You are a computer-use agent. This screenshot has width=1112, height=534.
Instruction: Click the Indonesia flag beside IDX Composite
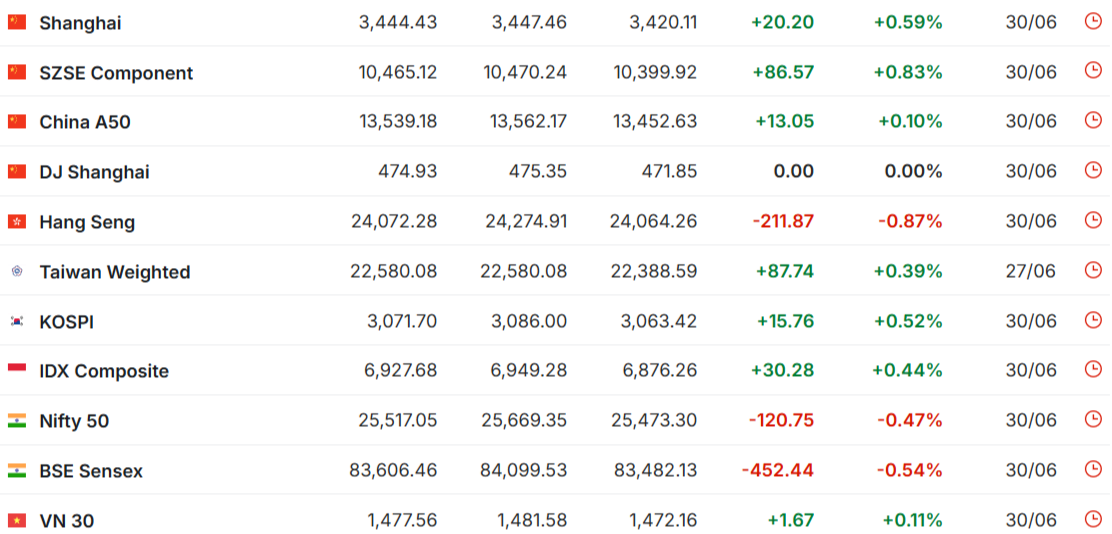point(17,371)
